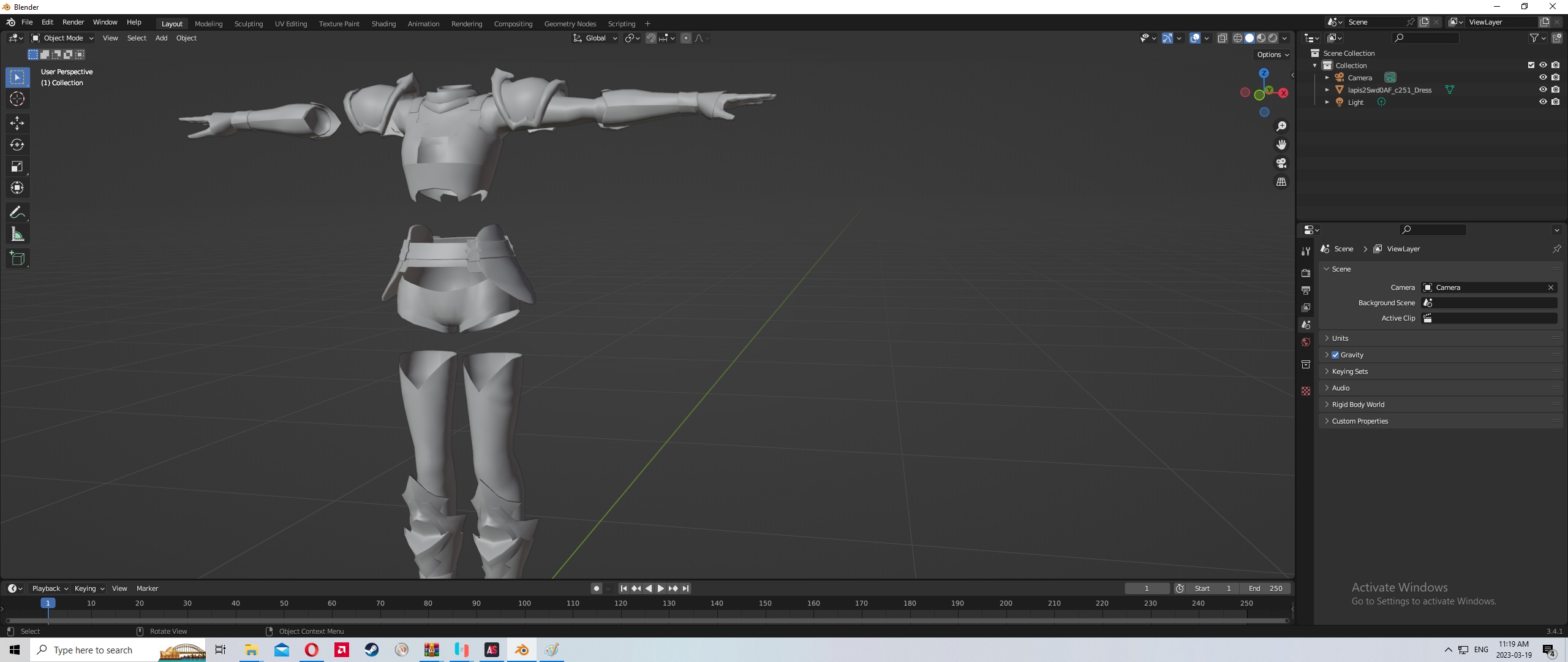1568x662 pixels.
Task: Open World properties tab
Action: point(1306,342)
